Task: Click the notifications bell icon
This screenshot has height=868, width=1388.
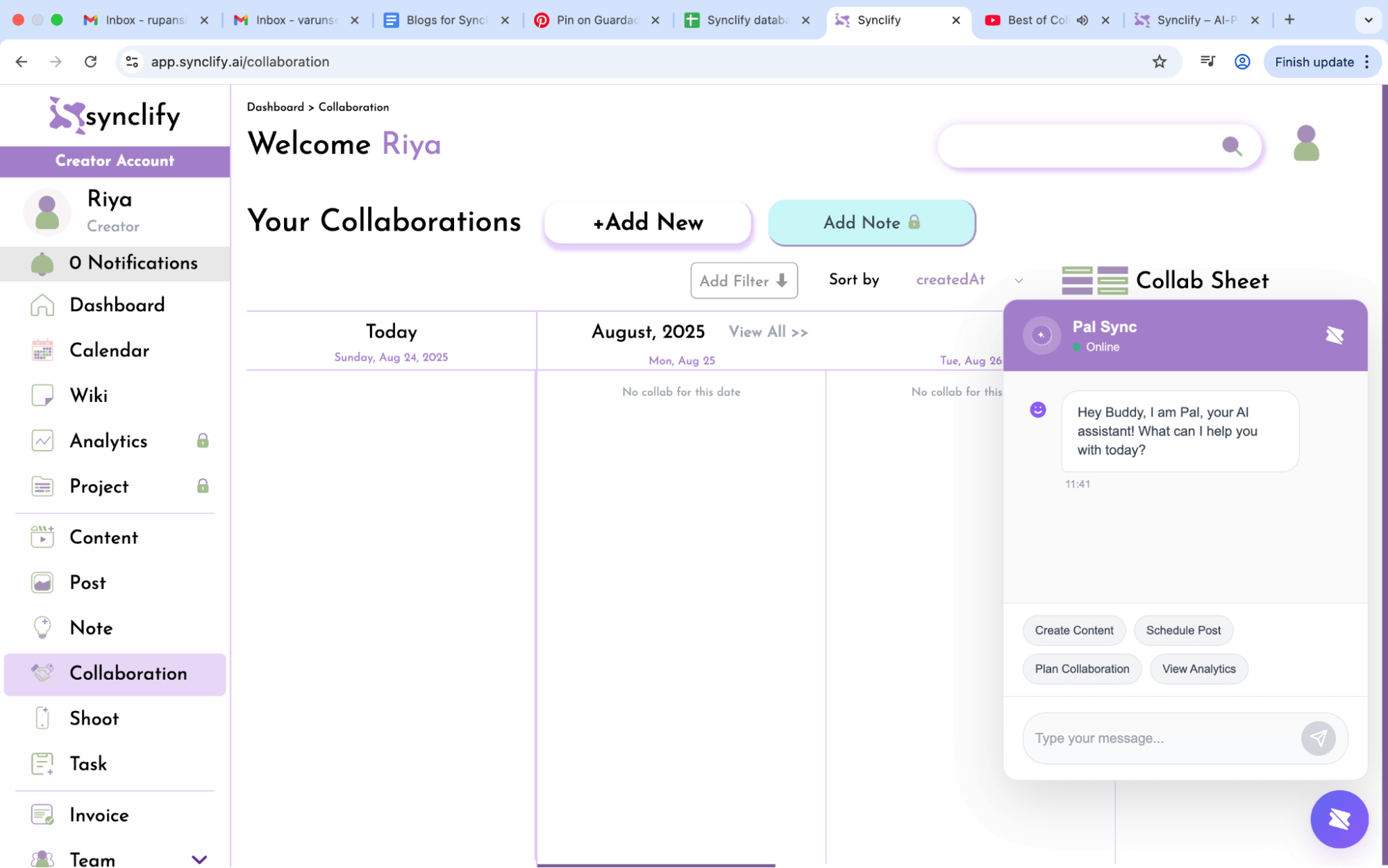Action: coord(42,263)
